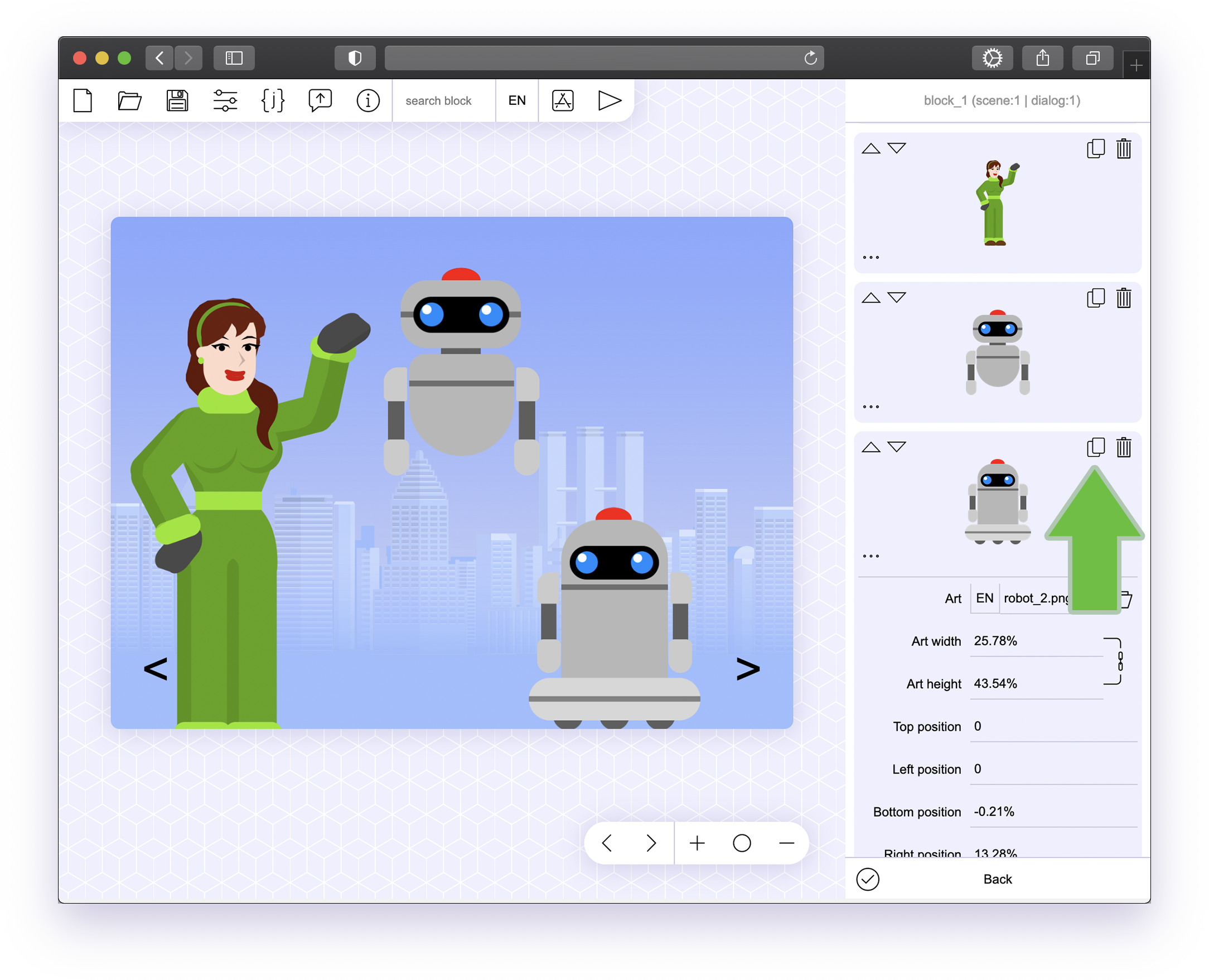Duplicate the wheeled robot layer

click(x=1096, y=448)
